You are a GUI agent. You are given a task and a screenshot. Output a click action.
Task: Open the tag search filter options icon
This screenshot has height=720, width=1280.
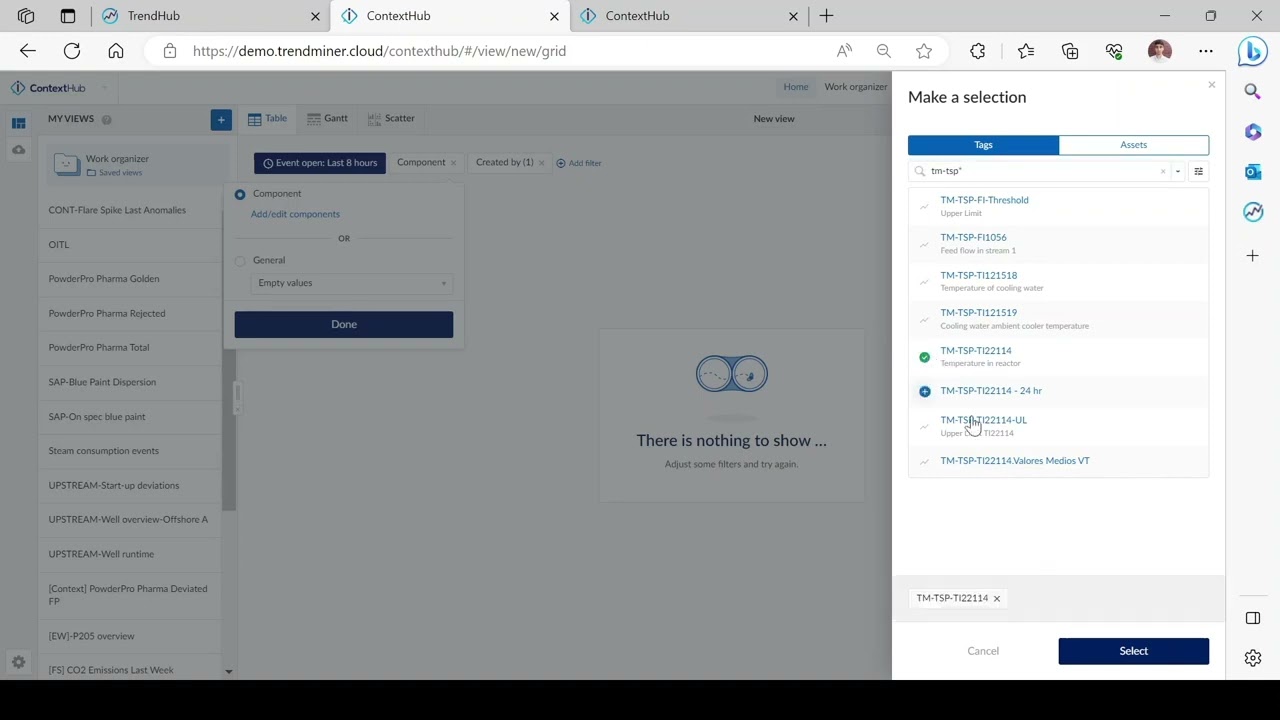coord(1198,171)
